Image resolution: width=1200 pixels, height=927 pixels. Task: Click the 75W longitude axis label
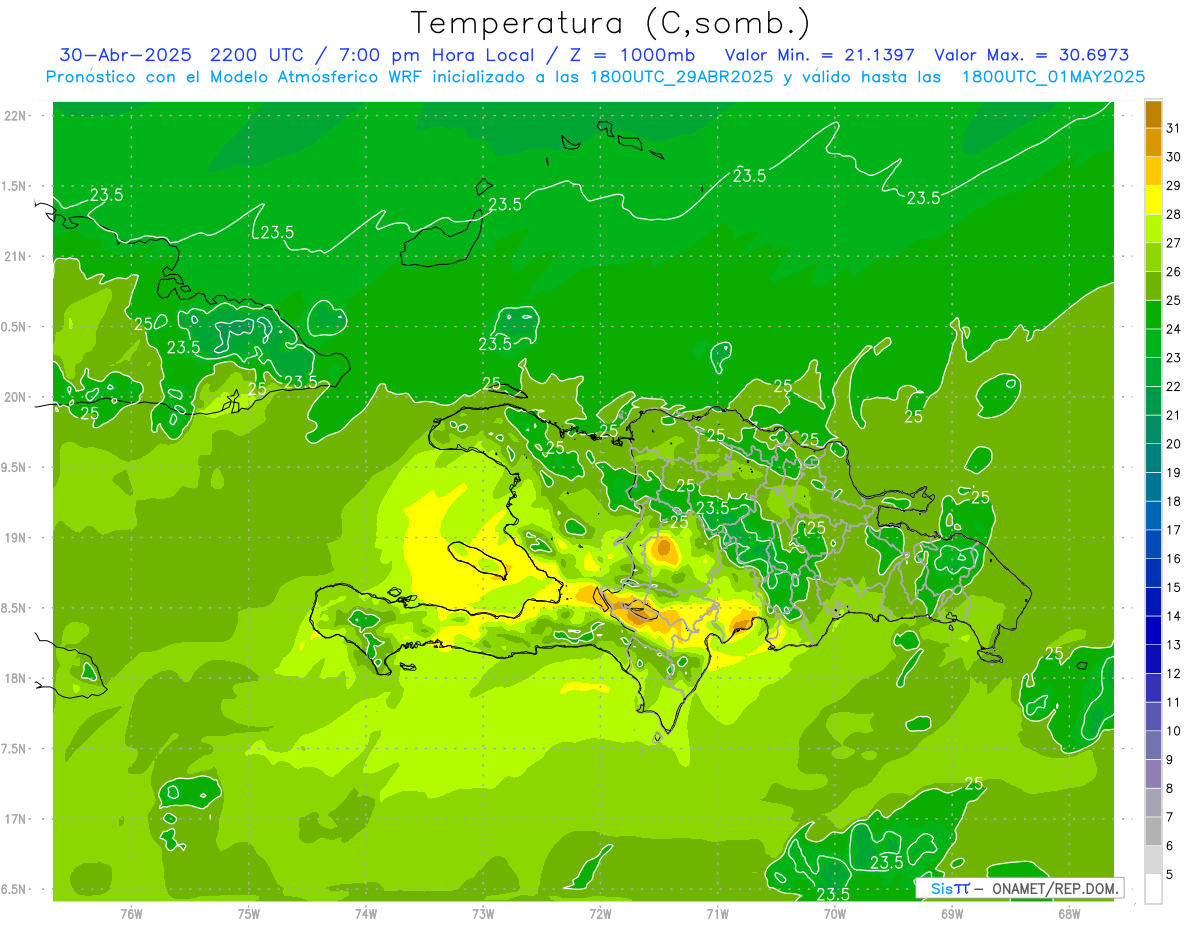(248, 912)
